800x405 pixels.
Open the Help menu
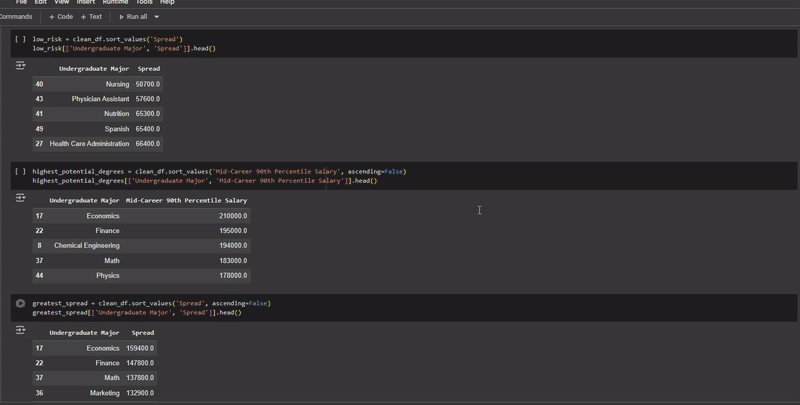167,2
